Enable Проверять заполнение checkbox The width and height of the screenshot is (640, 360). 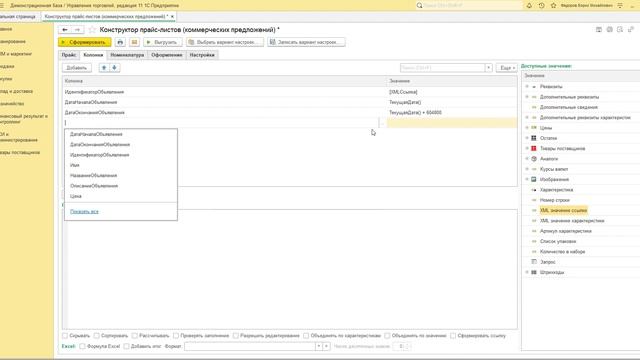(176, 336)
